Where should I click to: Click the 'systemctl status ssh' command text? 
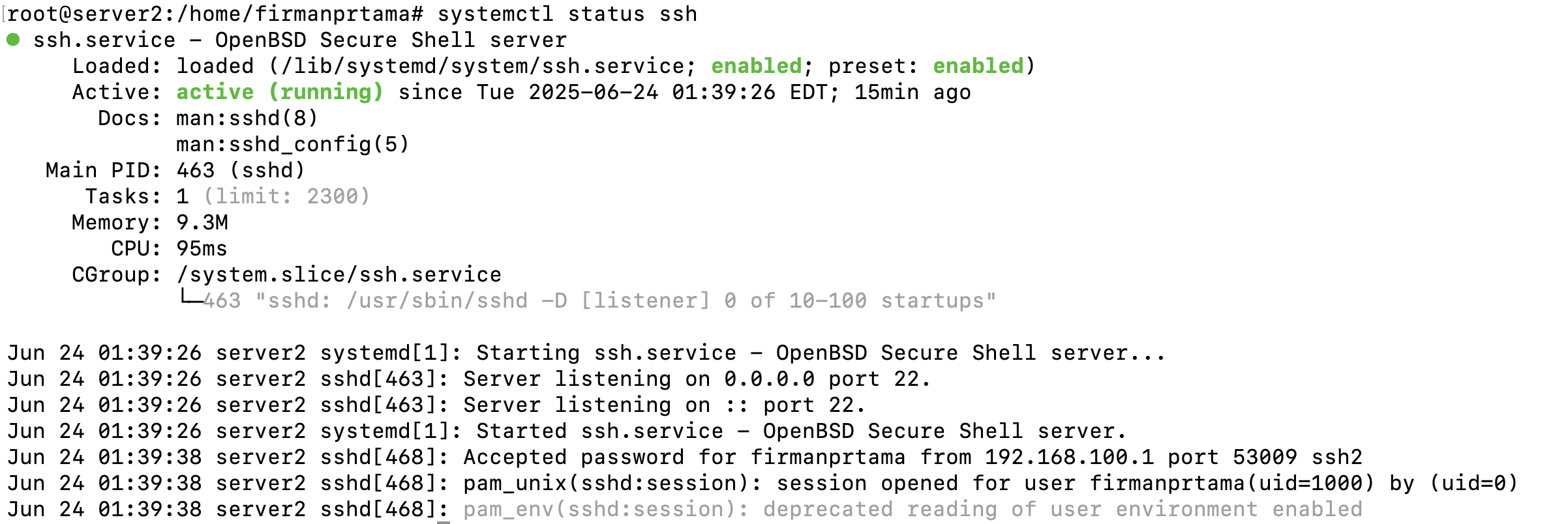[567, 14]
